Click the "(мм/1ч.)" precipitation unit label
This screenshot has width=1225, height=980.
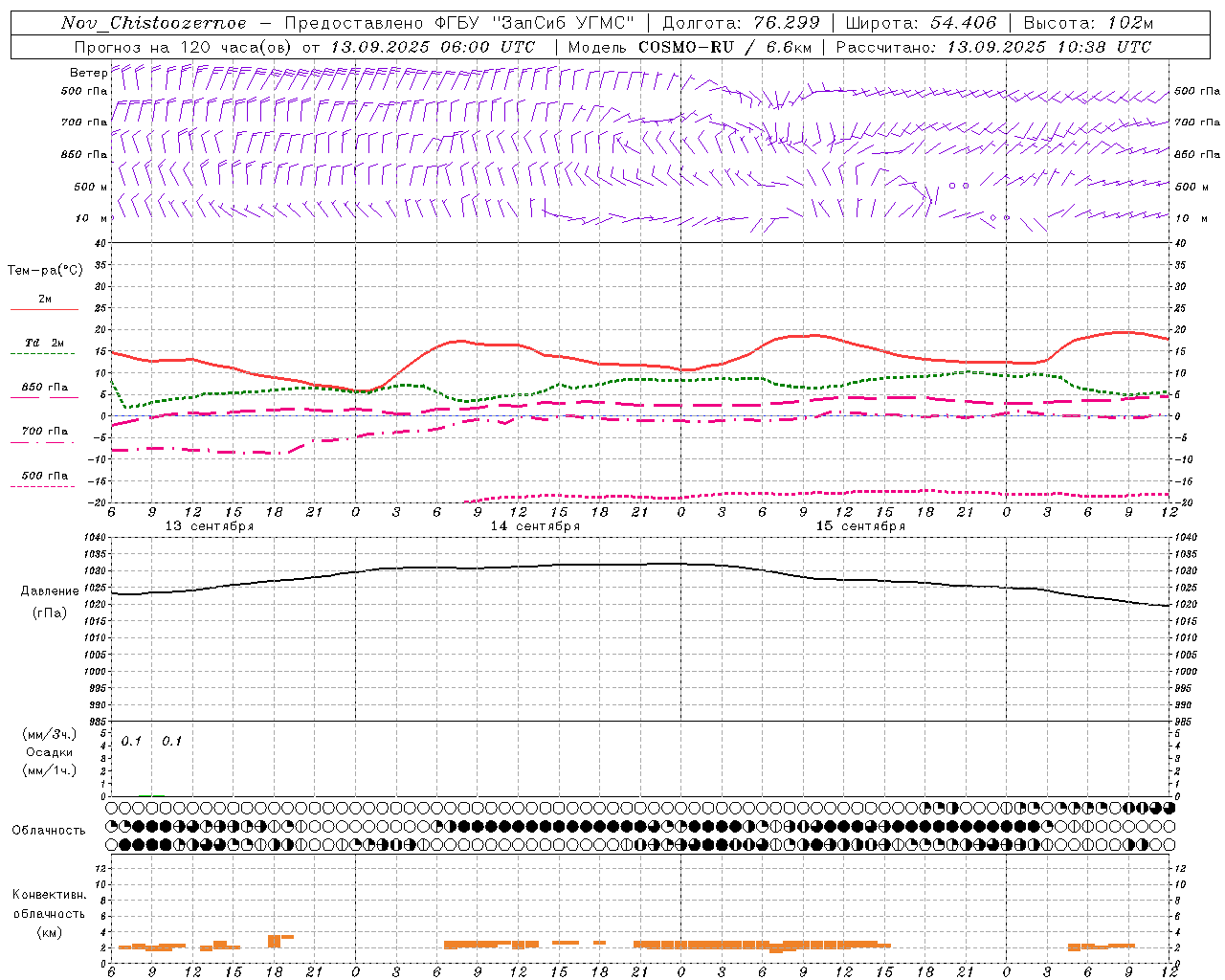pos(50,770)
